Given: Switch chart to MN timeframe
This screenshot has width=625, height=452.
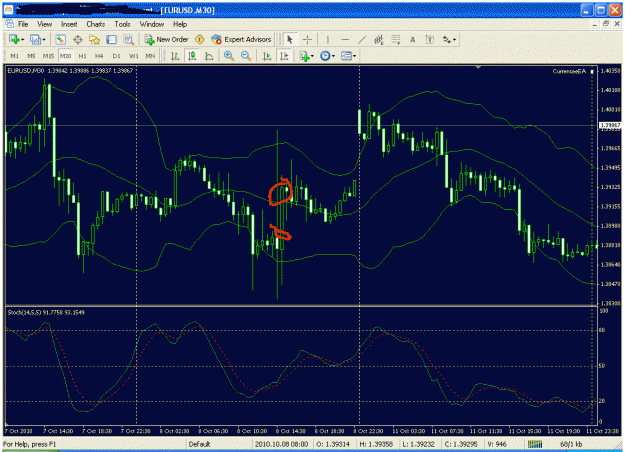Looking at the screenshot, I should (x=150, y=56).
